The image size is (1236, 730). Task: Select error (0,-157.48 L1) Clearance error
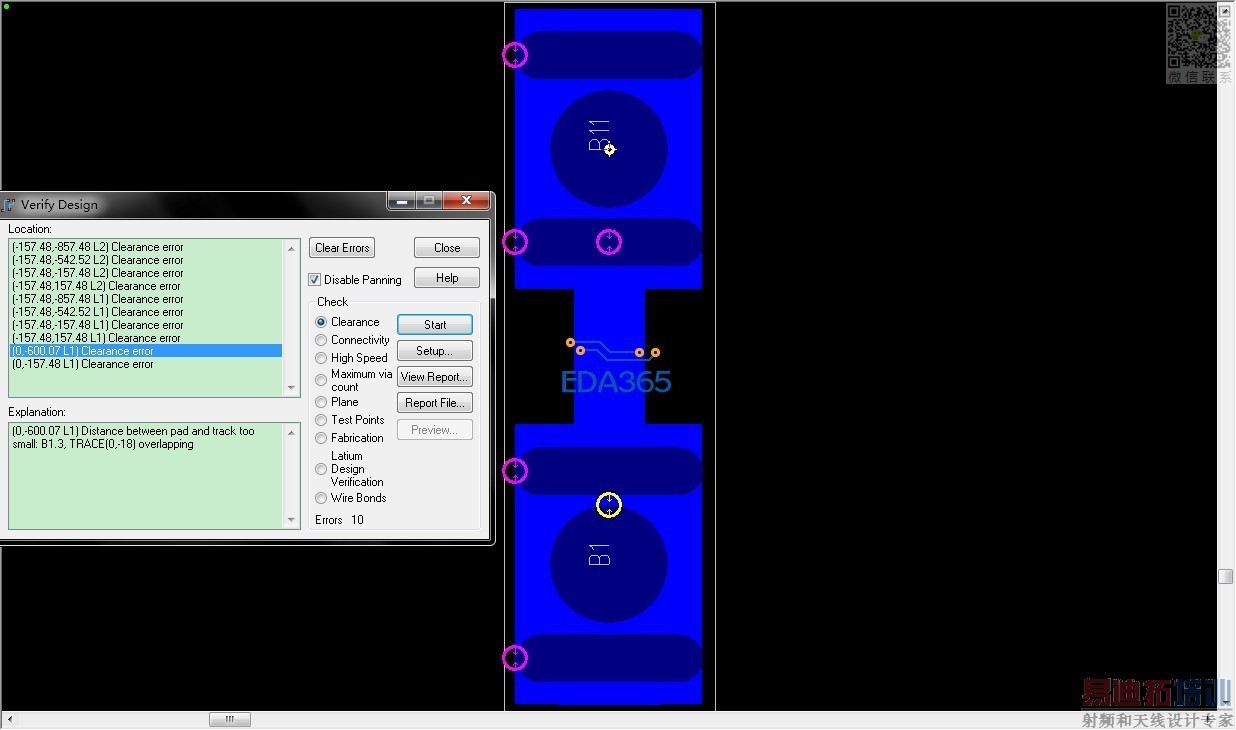[146, 364]
